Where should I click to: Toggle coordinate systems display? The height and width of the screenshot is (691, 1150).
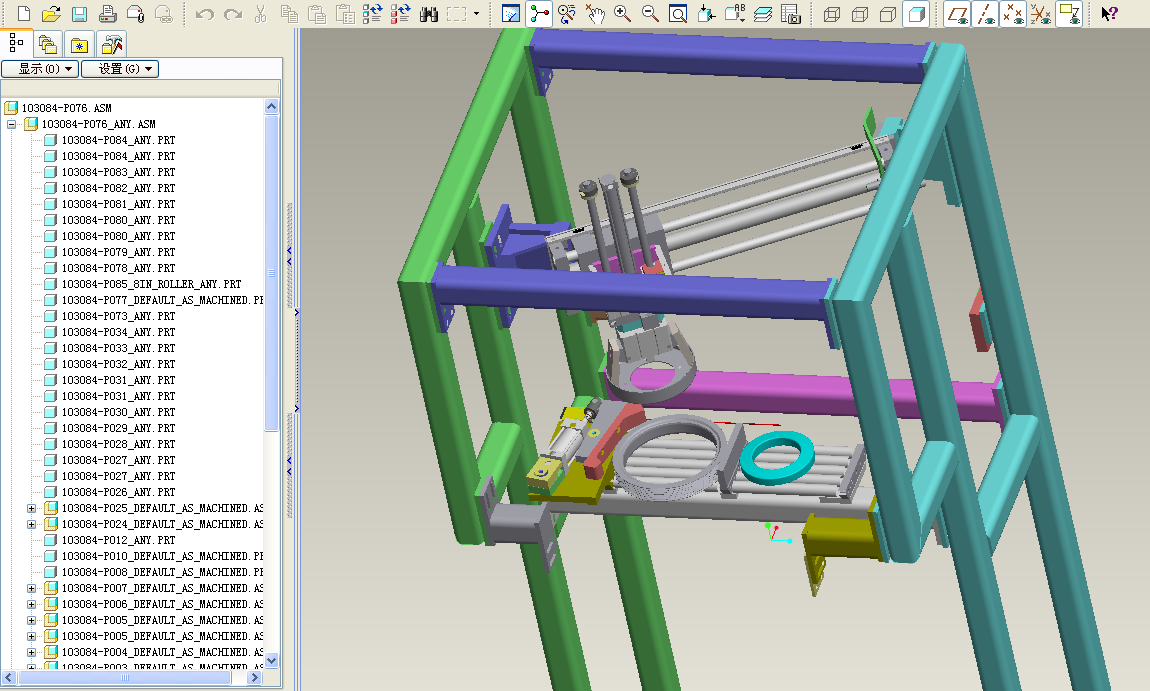coord(1041,14)
